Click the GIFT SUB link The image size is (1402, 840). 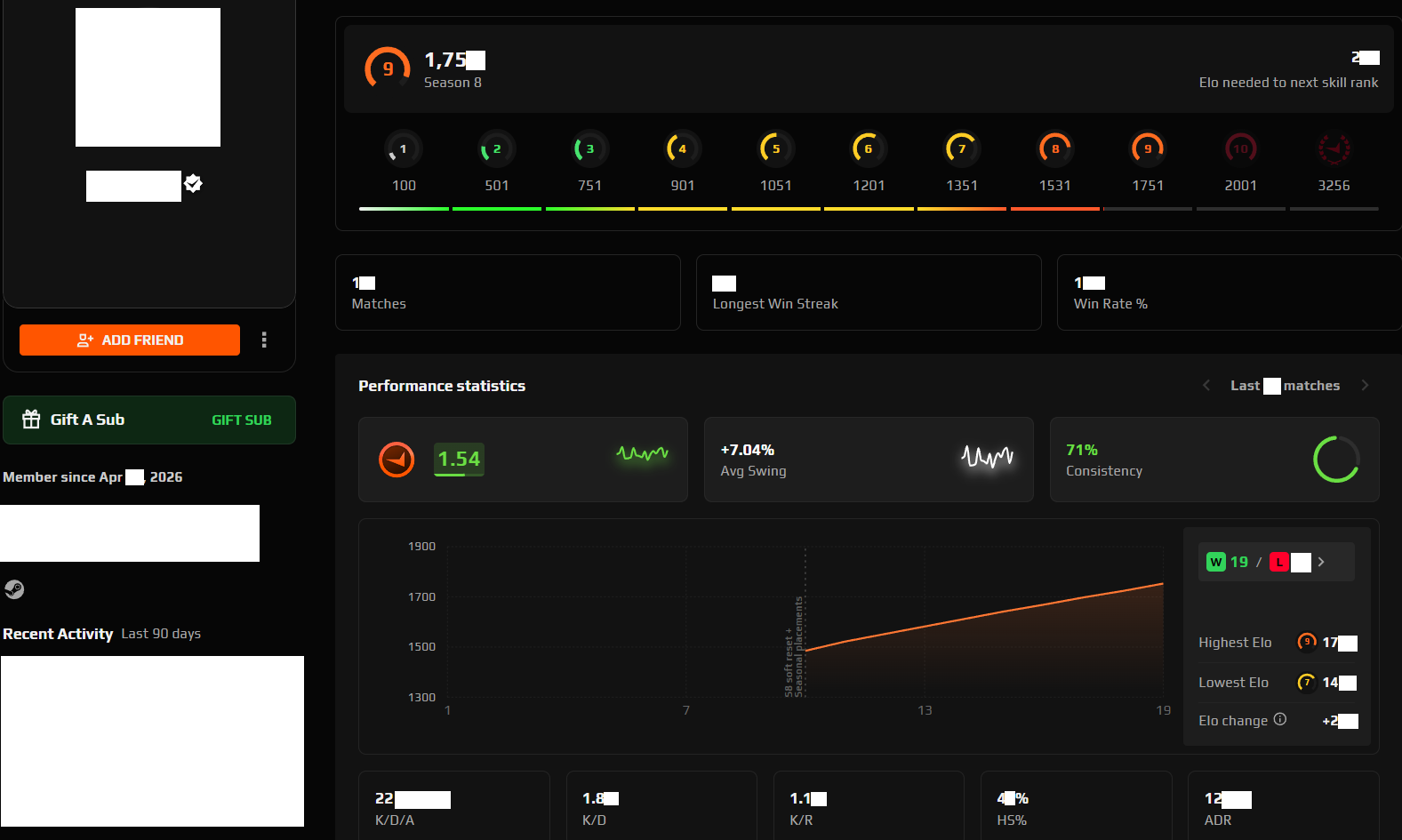pos(242,420)
